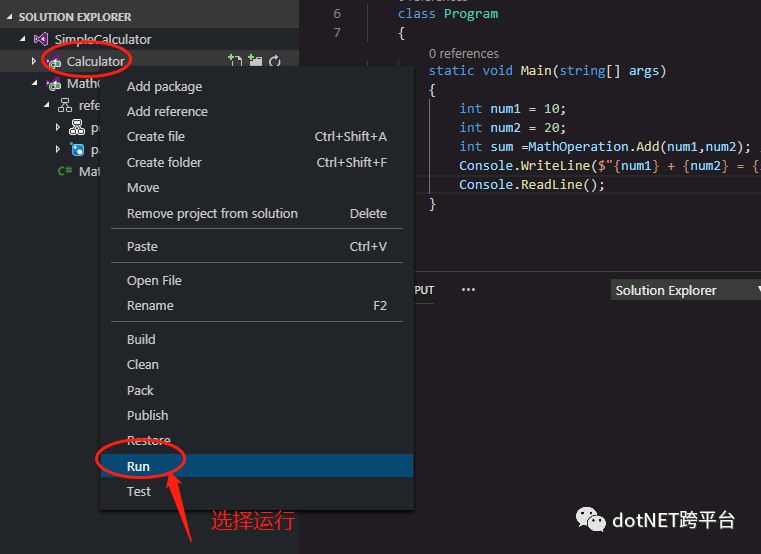This screenshot has height=554, width=761.
Task: Collapse the Solution Explorer section
Action: tap(9, 17)
